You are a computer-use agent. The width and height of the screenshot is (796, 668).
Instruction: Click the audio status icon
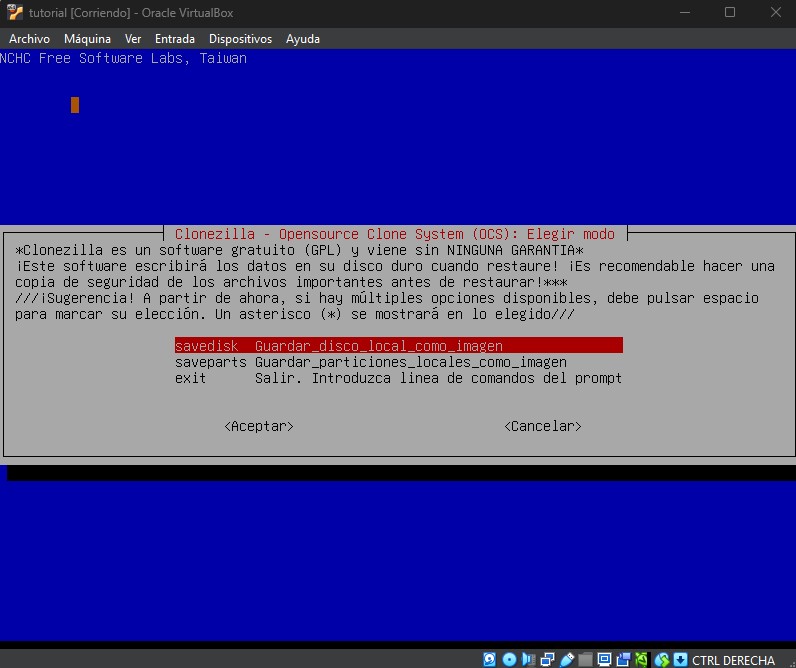528,659
